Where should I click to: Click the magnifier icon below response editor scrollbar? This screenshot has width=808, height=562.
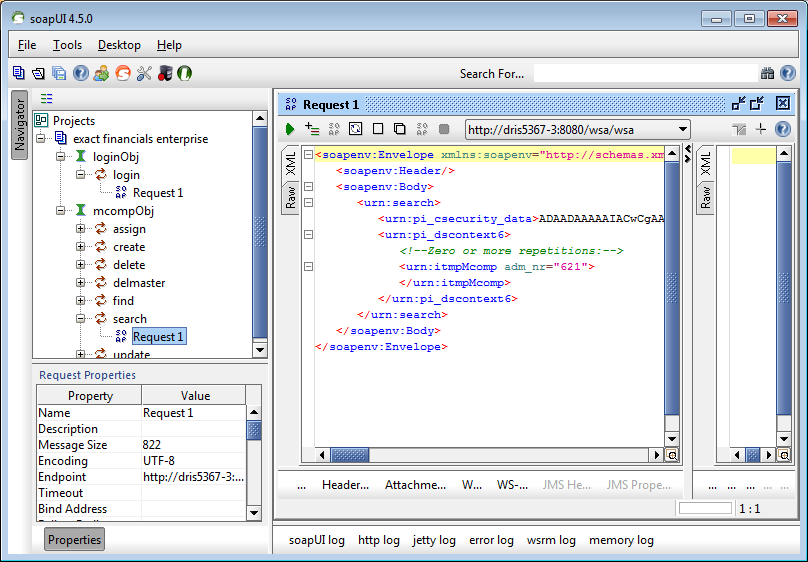click(783, 455)
